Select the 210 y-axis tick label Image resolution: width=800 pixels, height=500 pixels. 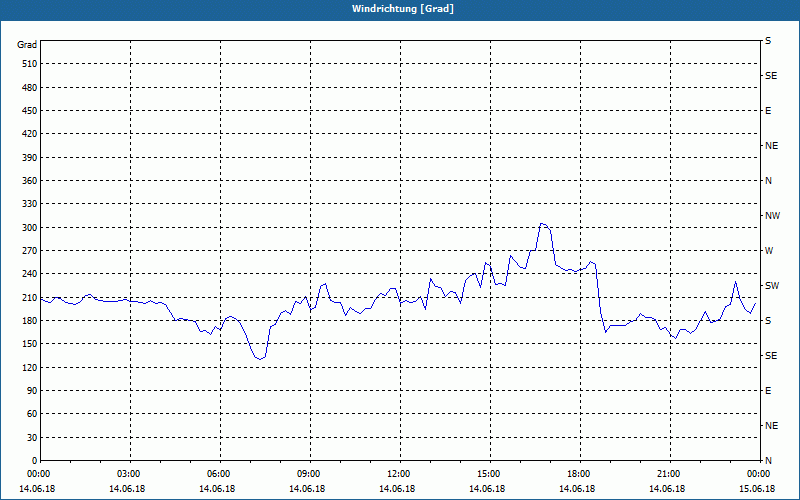[30, 297]
